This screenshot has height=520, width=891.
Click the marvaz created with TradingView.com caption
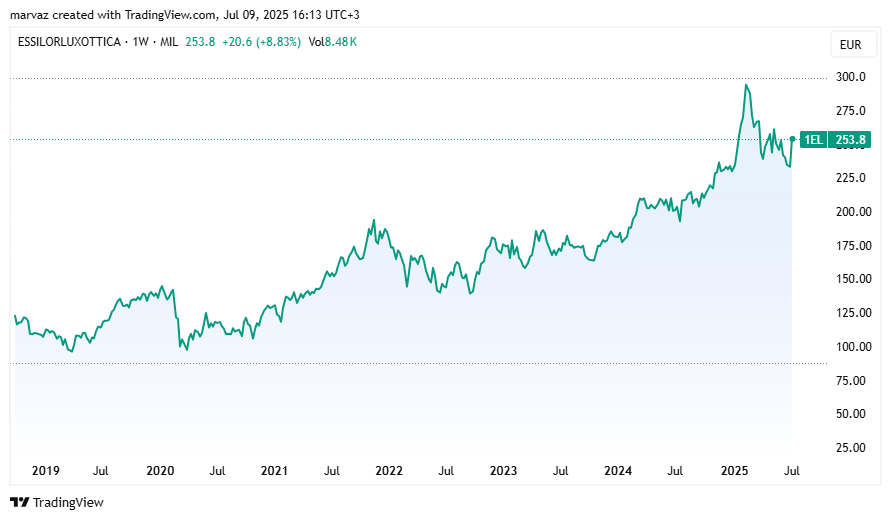coord(185,15)
